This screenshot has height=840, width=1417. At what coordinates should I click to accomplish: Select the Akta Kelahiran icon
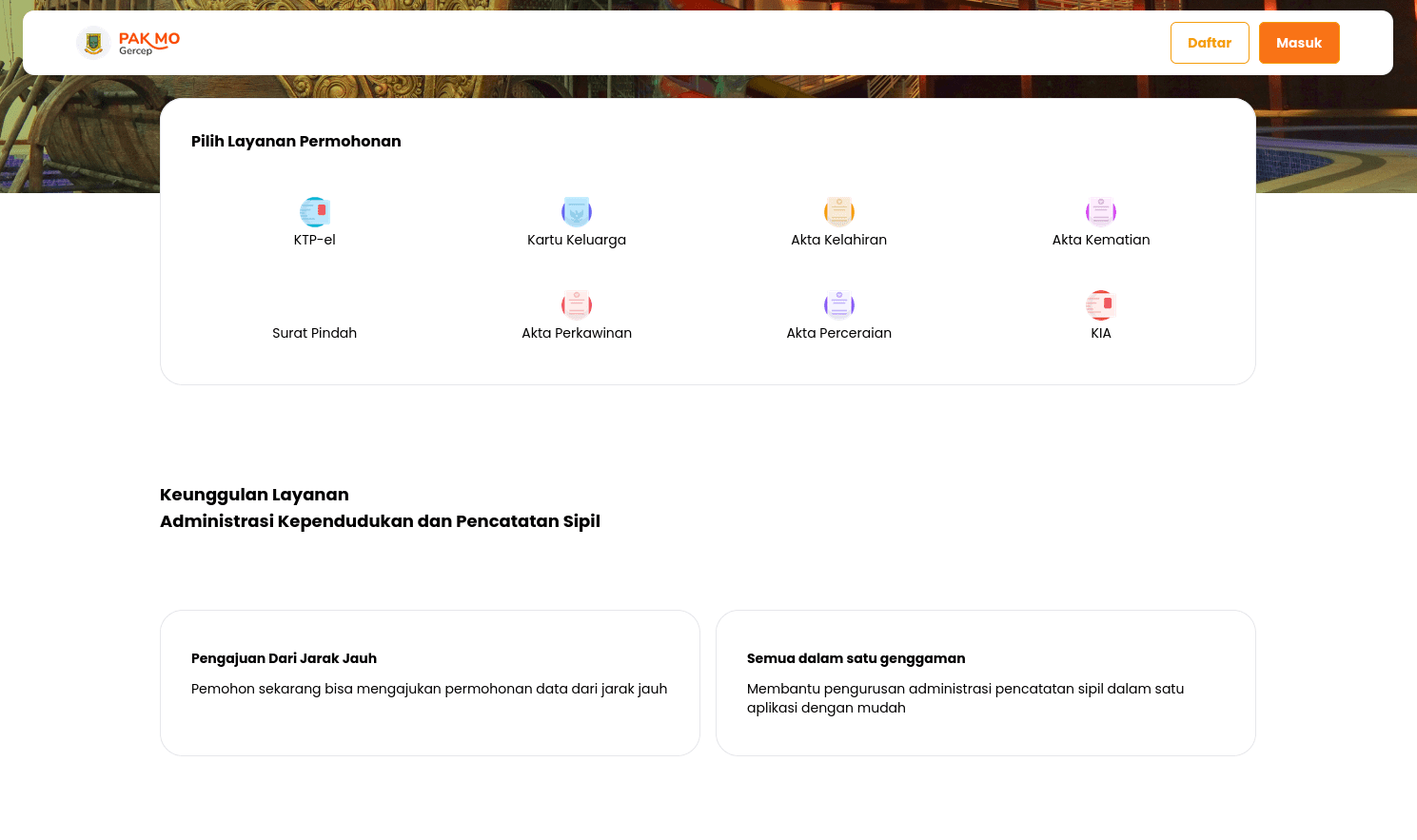pyautogui.click(x=838, y=211)
